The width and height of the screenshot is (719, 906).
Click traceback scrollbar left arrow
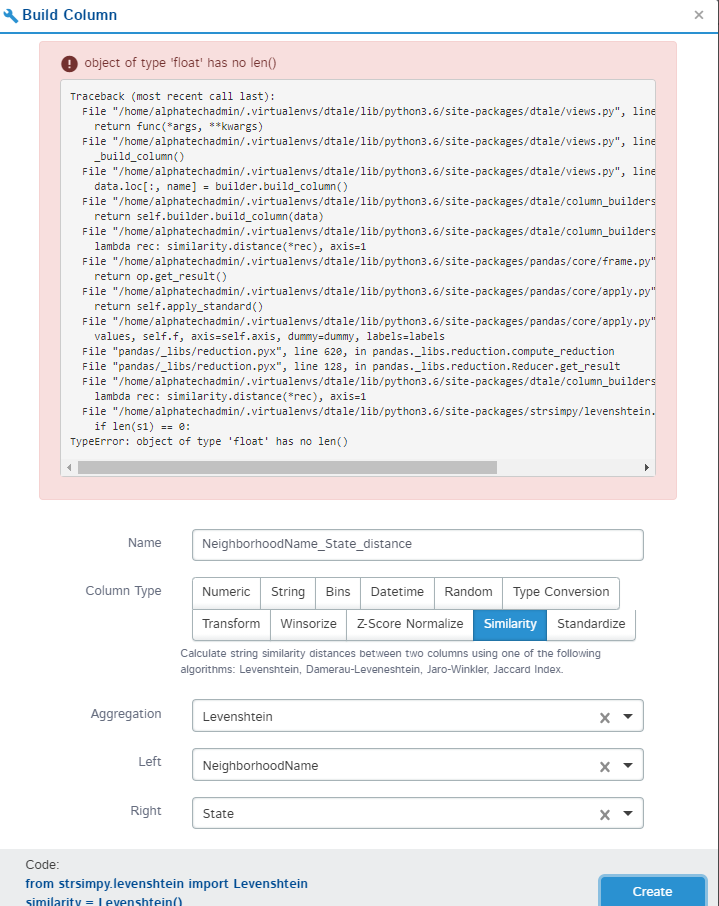tap(69, 467)
